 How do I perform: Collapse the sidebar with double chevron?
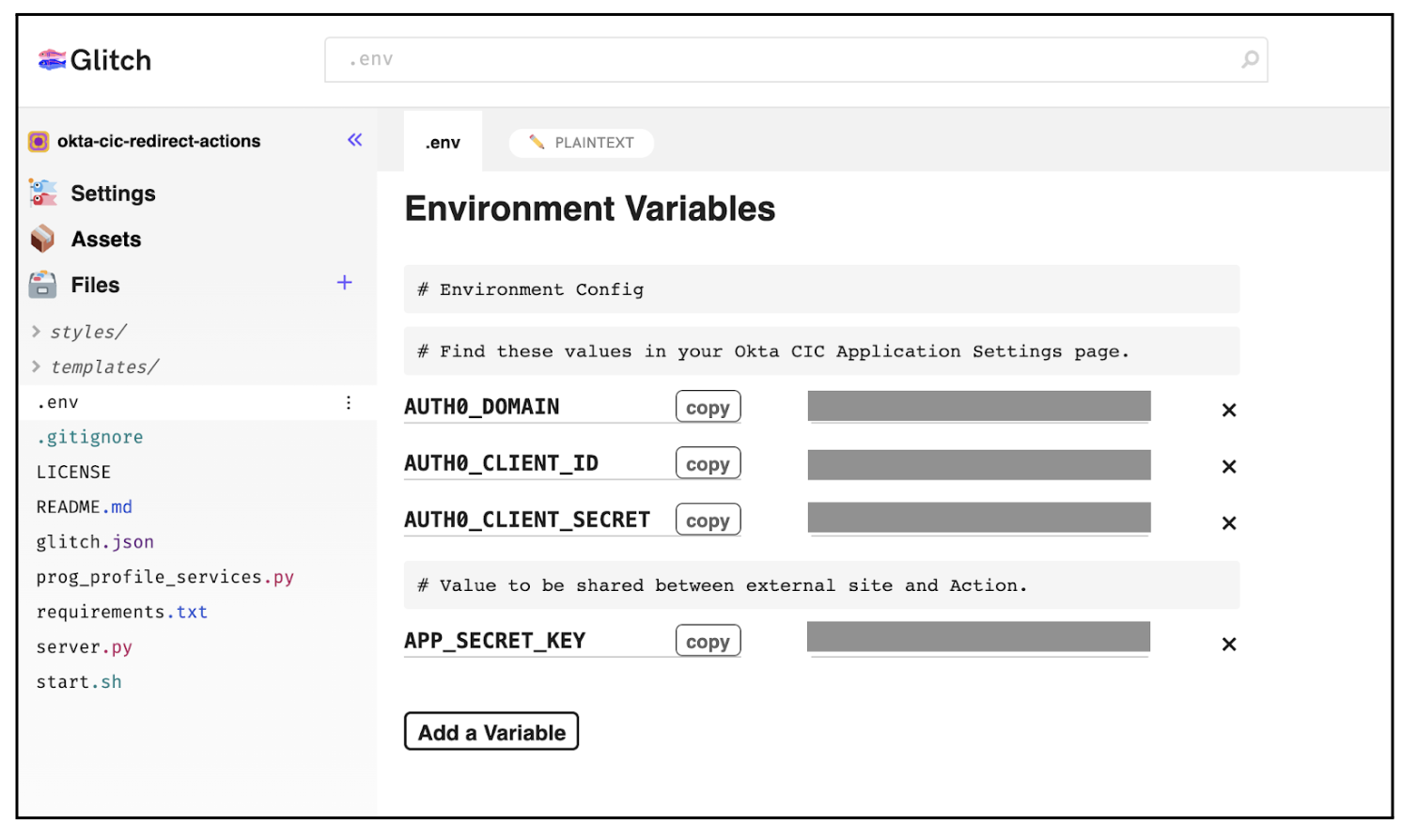click(354, 140)
